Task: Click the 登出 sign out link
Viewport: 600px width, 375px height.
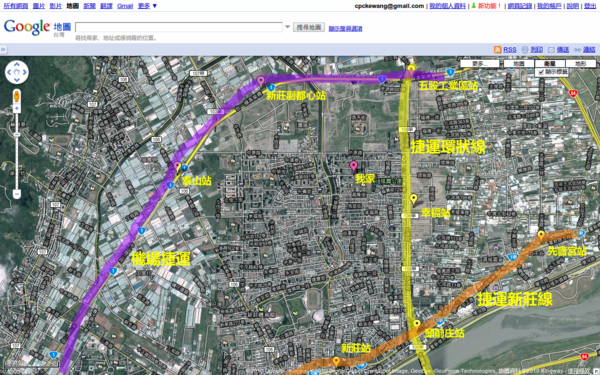Action: coord(590,6)
